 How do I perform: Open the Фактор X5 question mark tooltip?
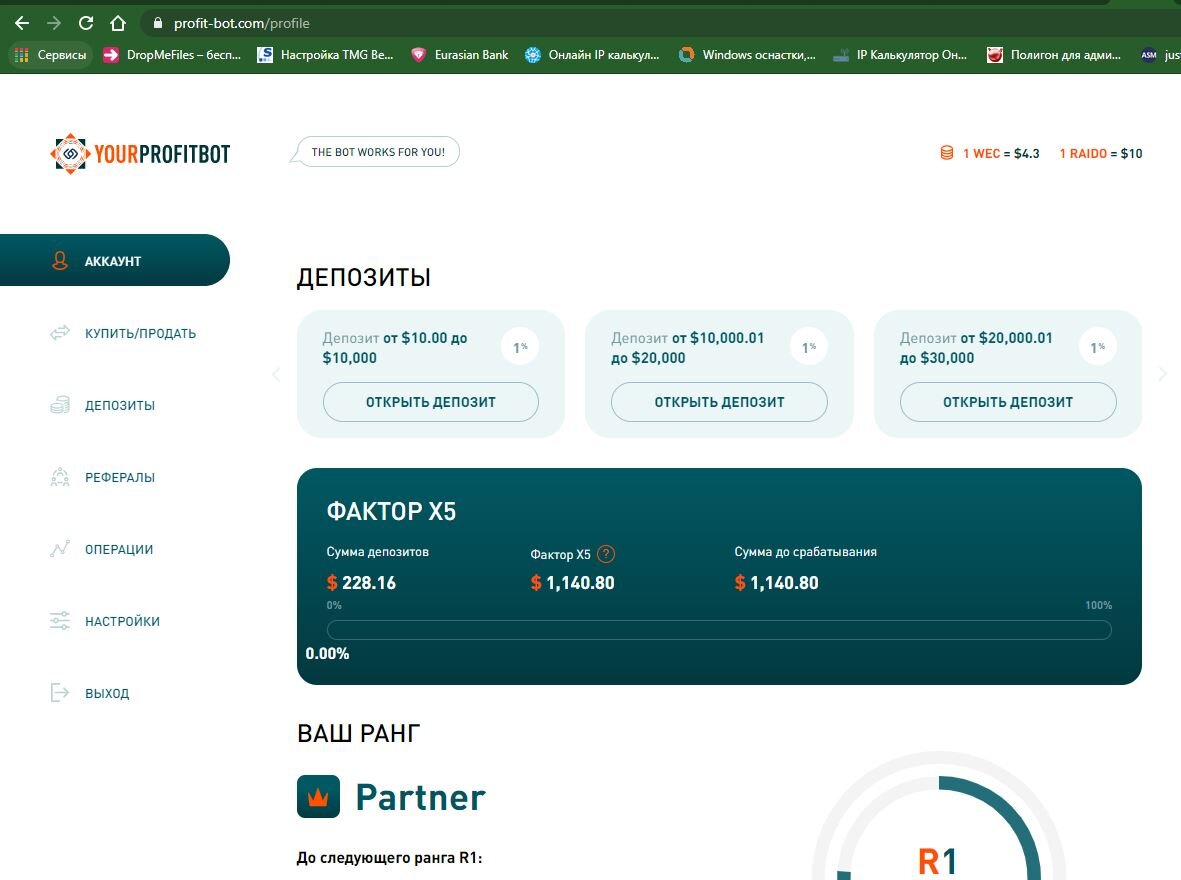608,553
